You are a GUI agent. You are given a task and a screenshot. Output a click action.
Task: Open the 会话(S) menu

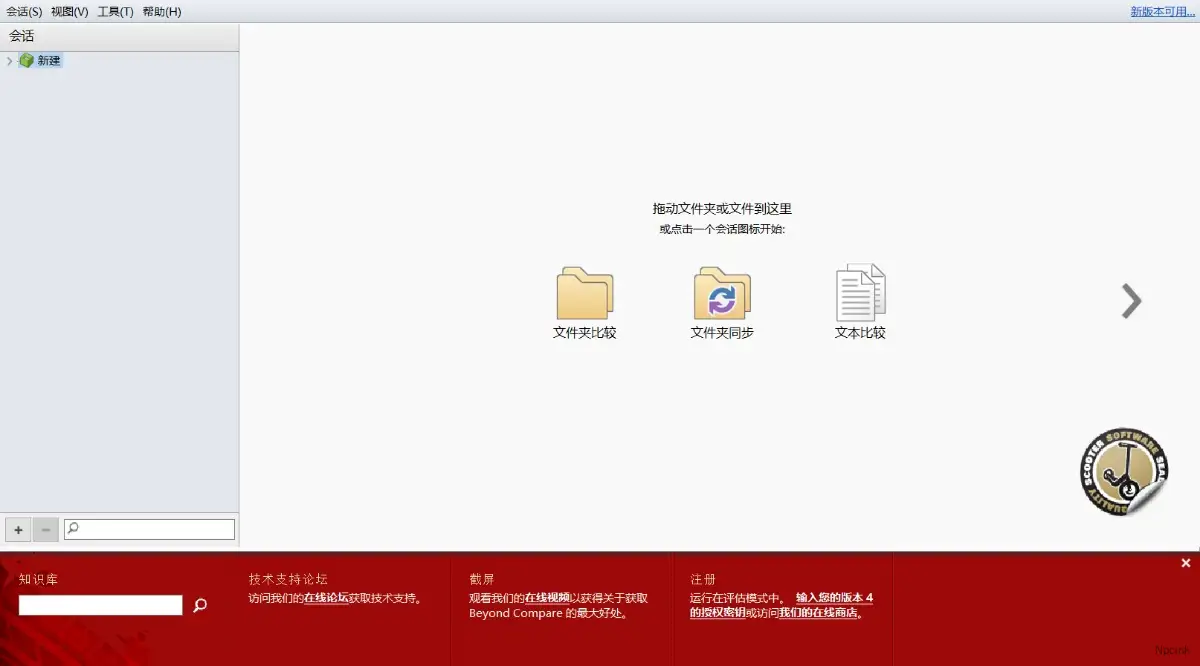tap(22, 11)
